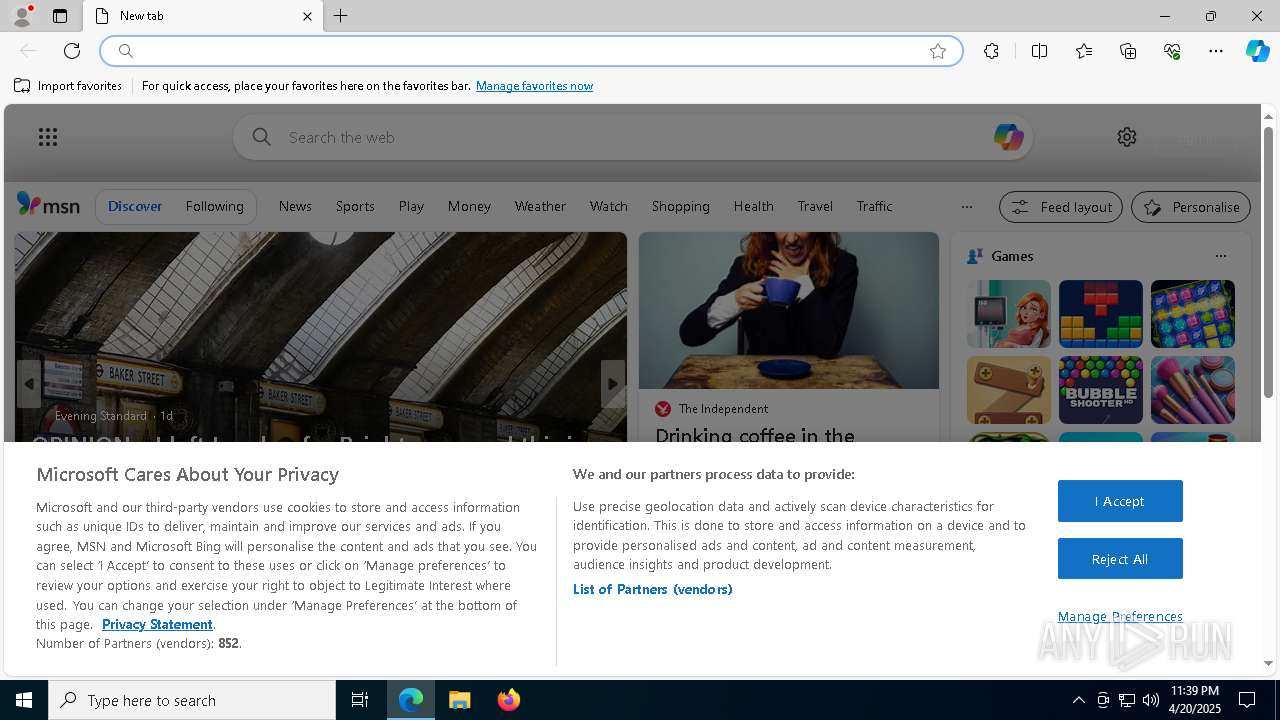Open the Privacy Statement link
This screenshot has height=720, width=1280.
click(x=157, y=624)
